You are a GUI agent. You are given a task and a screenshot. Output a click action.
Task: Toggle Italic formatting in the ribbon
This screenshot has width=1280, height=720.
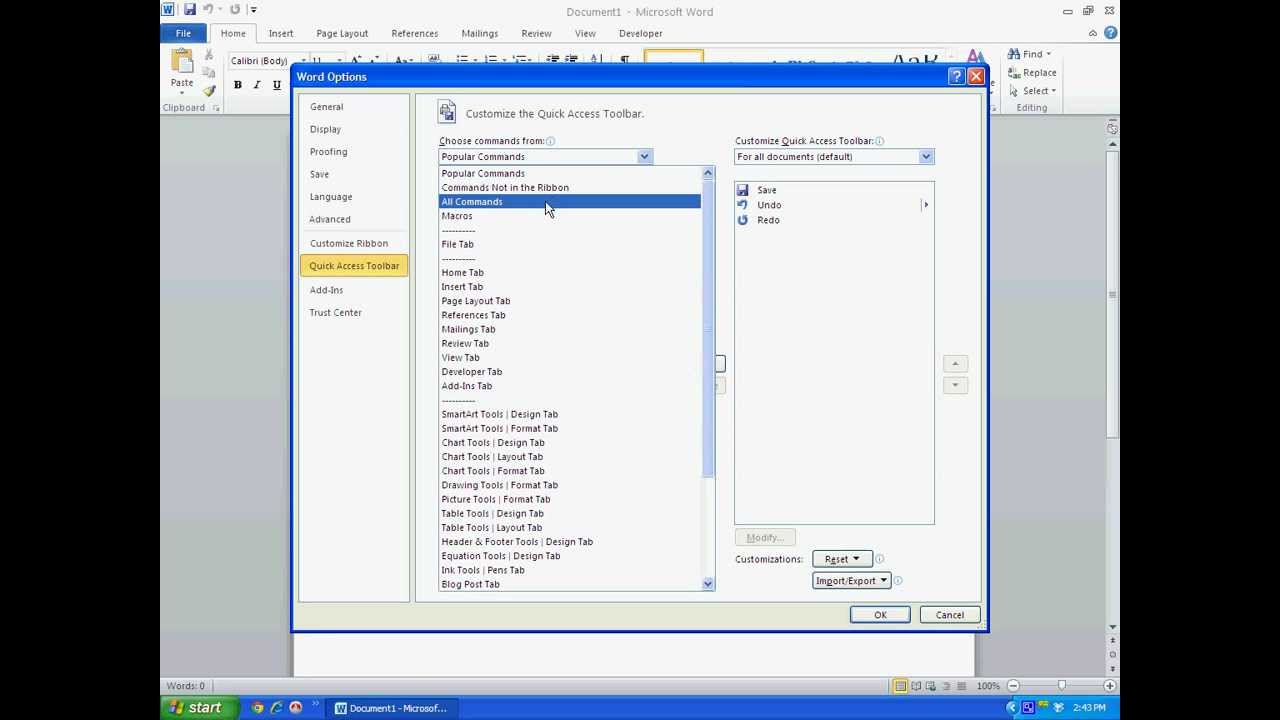pyautogui.click(x=257, y=85)
